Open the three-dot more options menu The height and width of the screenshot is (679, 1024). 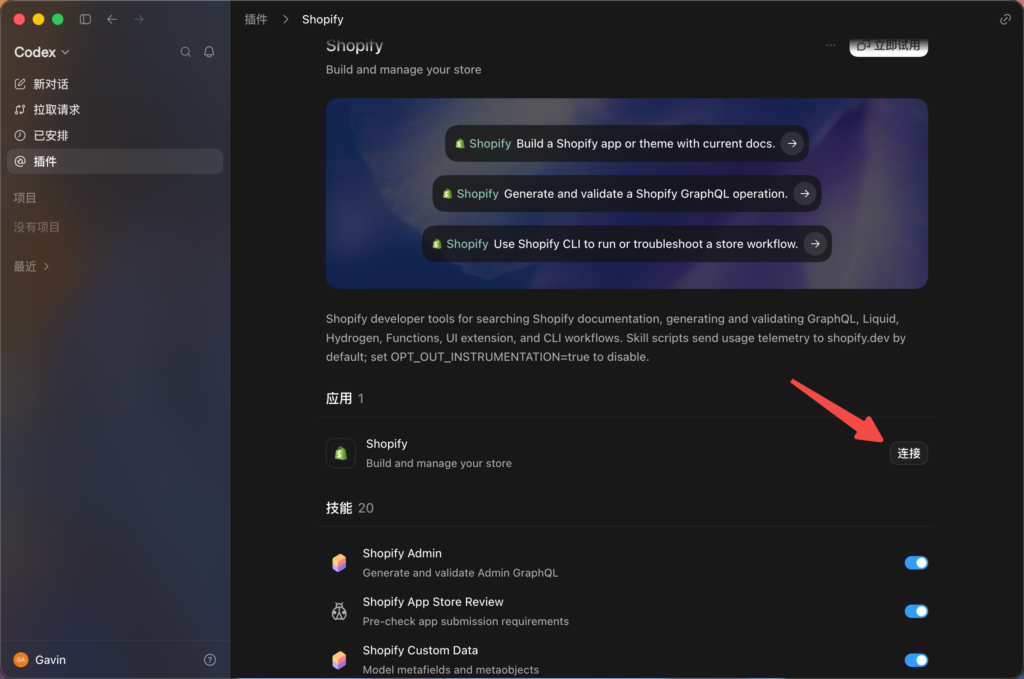(x=831, y=45)
